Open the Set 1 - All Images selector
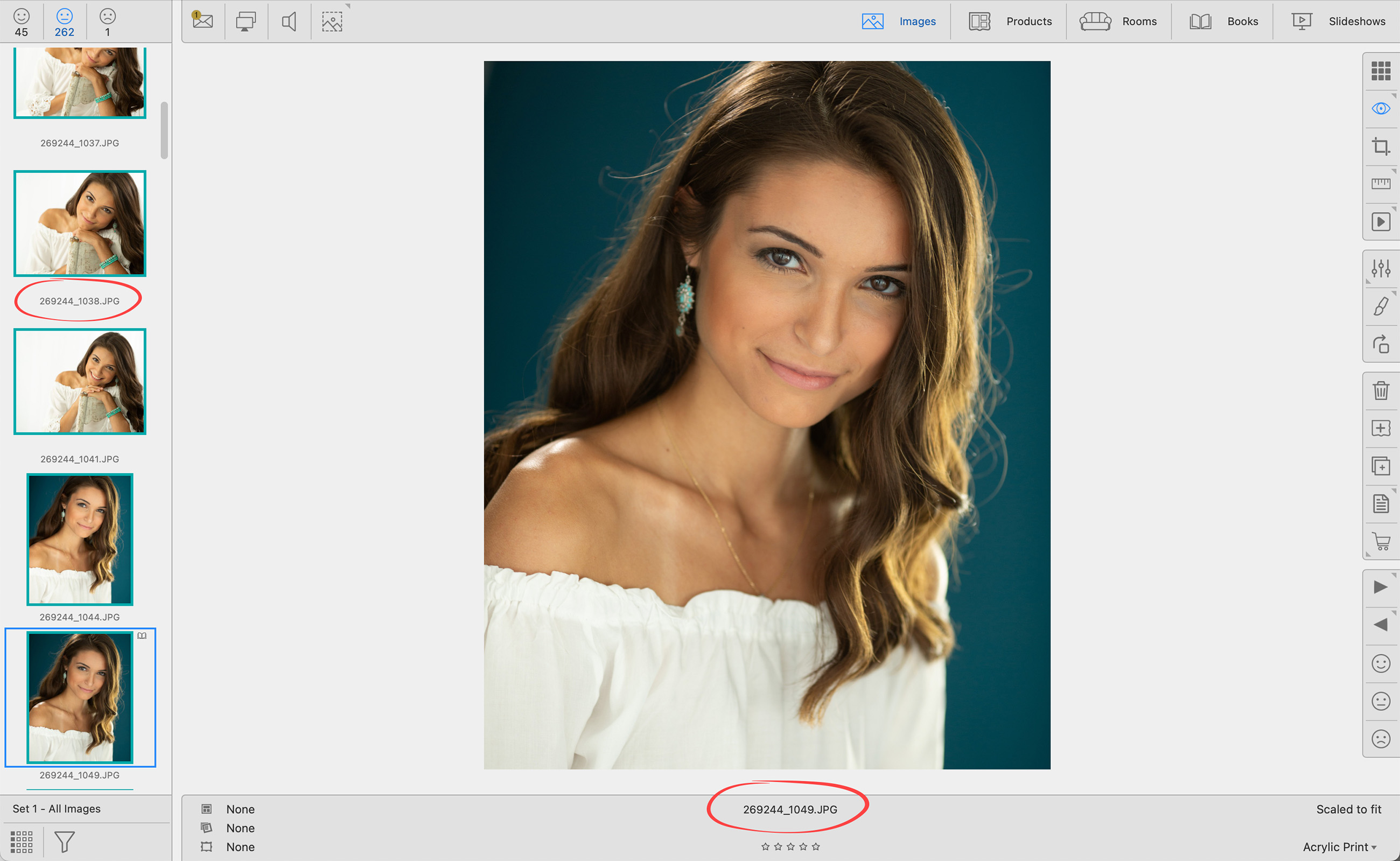1400x861 pixels. click(57, 809)
